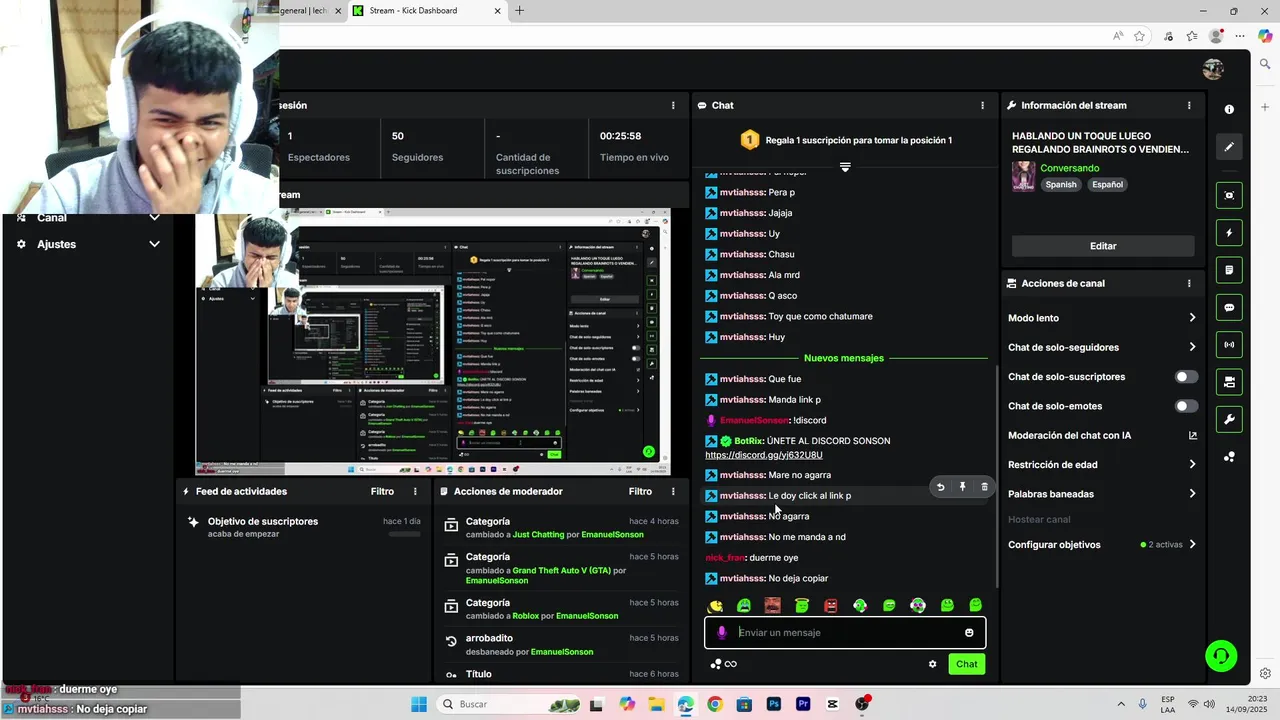Viewport: 1280px width, 720px height.
Task: Toggle Chat de solo-emotes switch
Action: [x=1186, y=406]
